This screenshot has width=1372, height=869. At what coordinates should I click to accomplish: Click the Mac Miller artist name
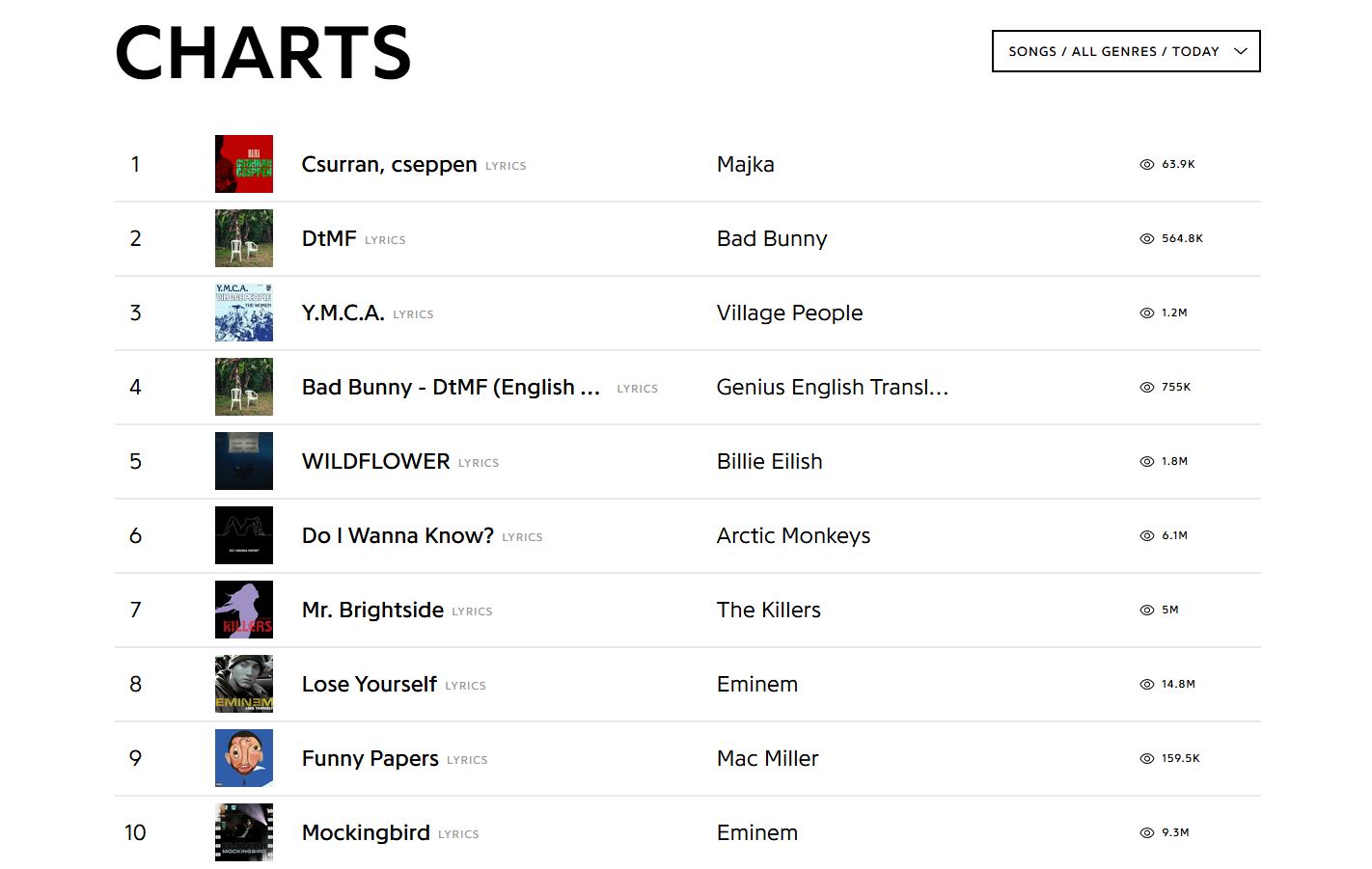pos(767,758)
